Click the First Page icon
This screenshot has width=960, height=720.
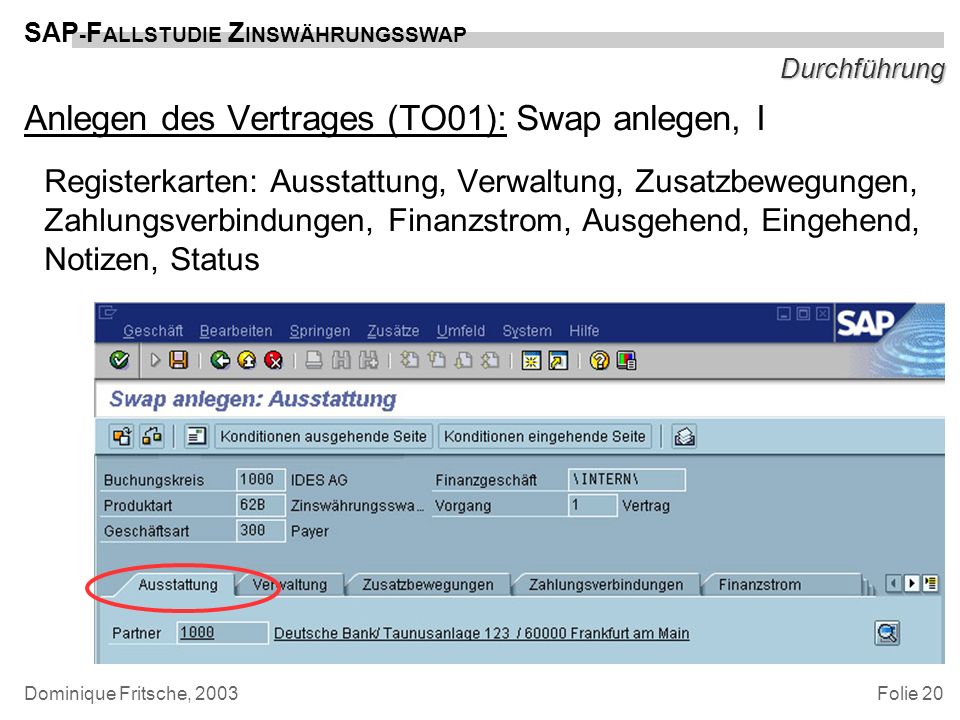tap(410, 360)
